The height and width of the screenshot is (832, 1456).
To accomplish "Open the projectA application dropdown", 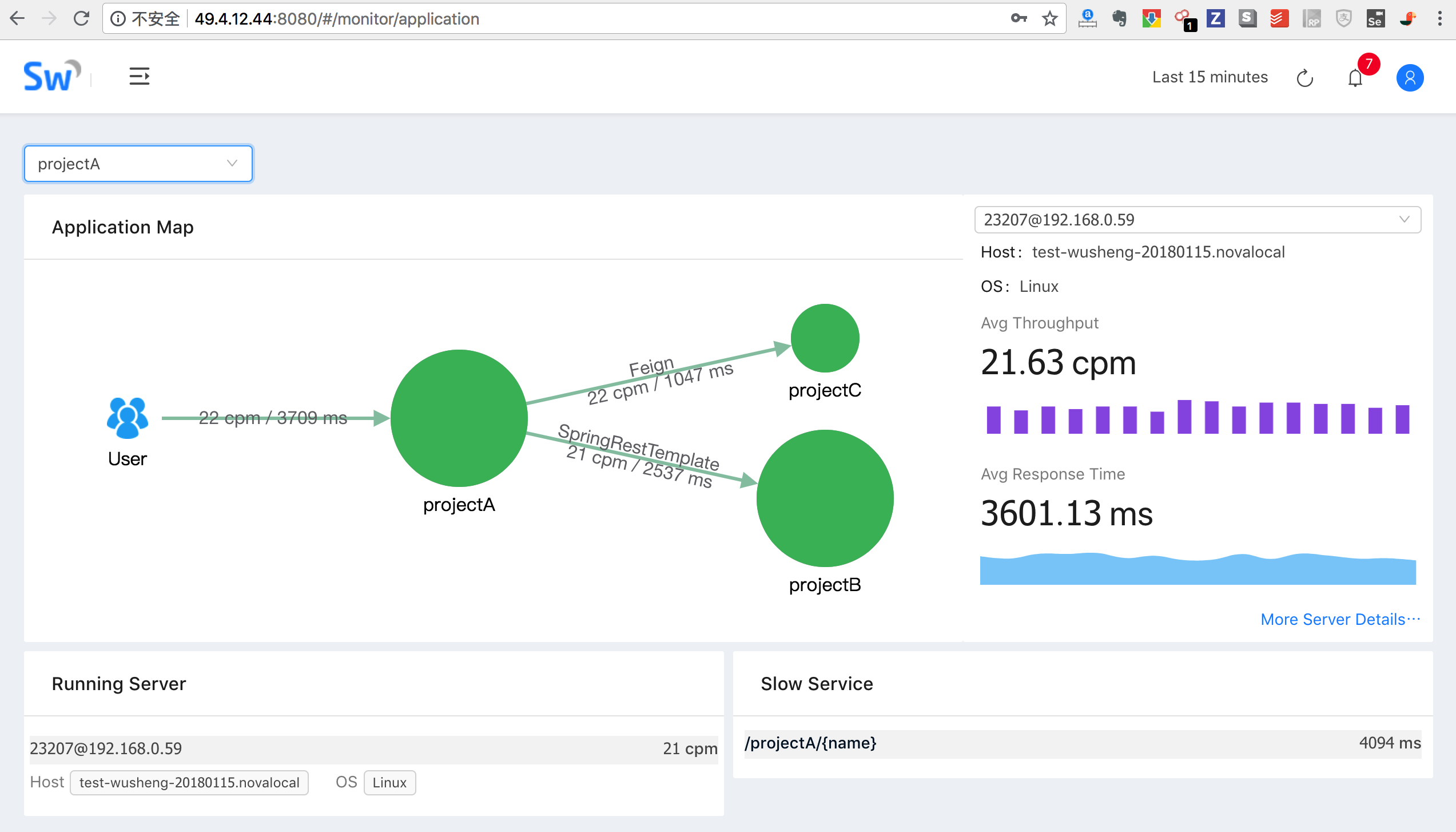I will (138, 164).
